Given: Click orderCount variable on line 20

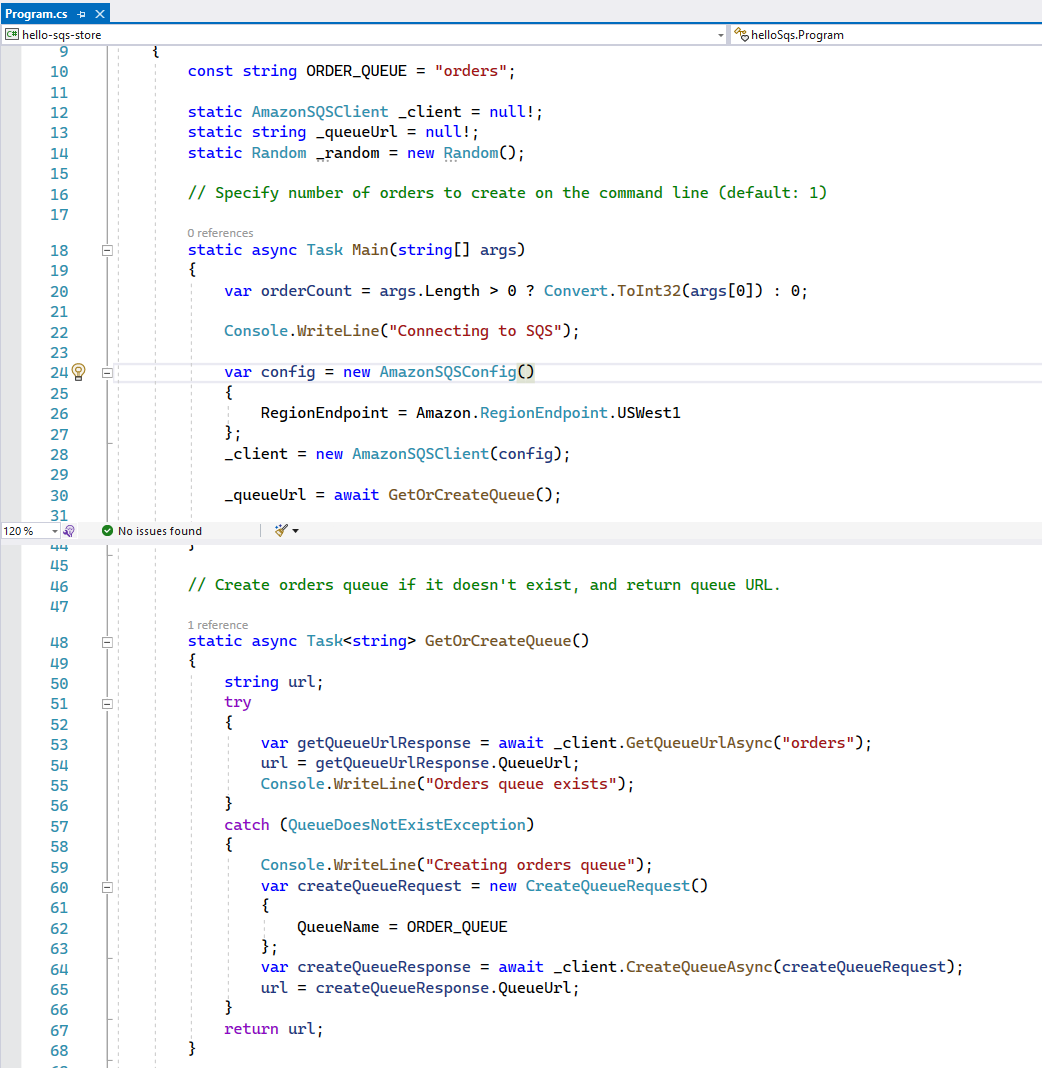Looking at the screenshot, I should coord(306,291).
